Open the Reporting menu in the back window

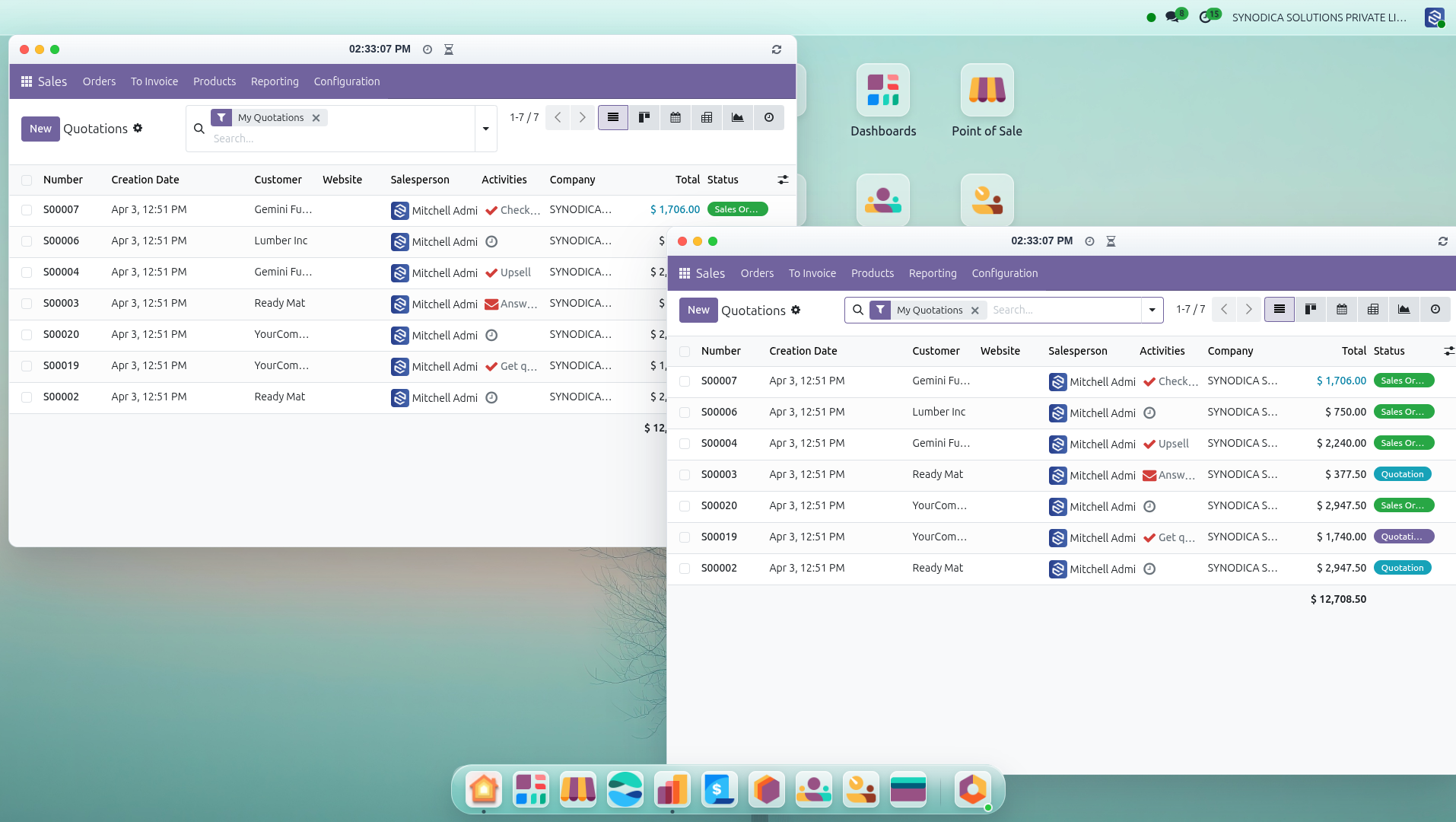[x=275, y=81]
